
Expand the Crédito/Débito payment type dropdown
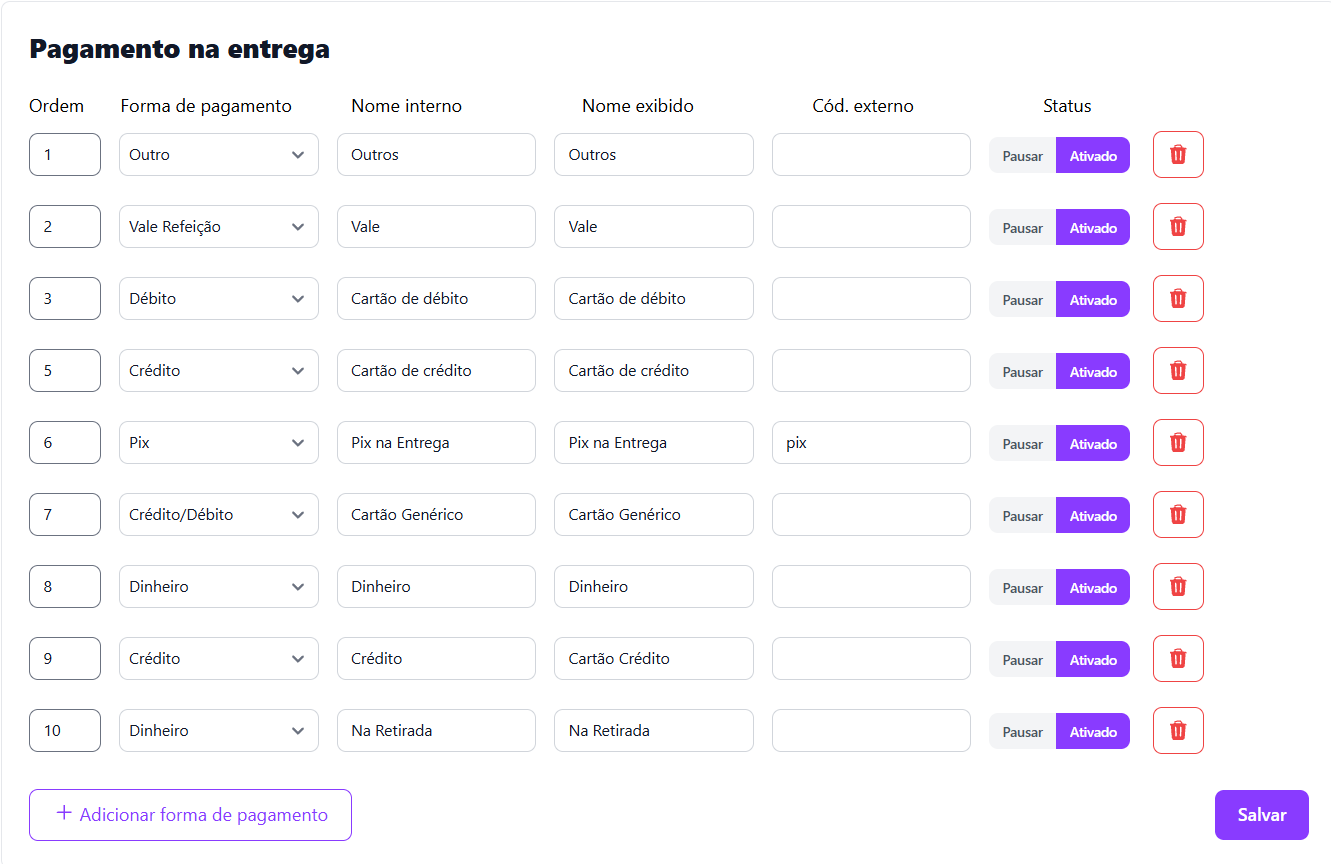[x=218, y=515]
